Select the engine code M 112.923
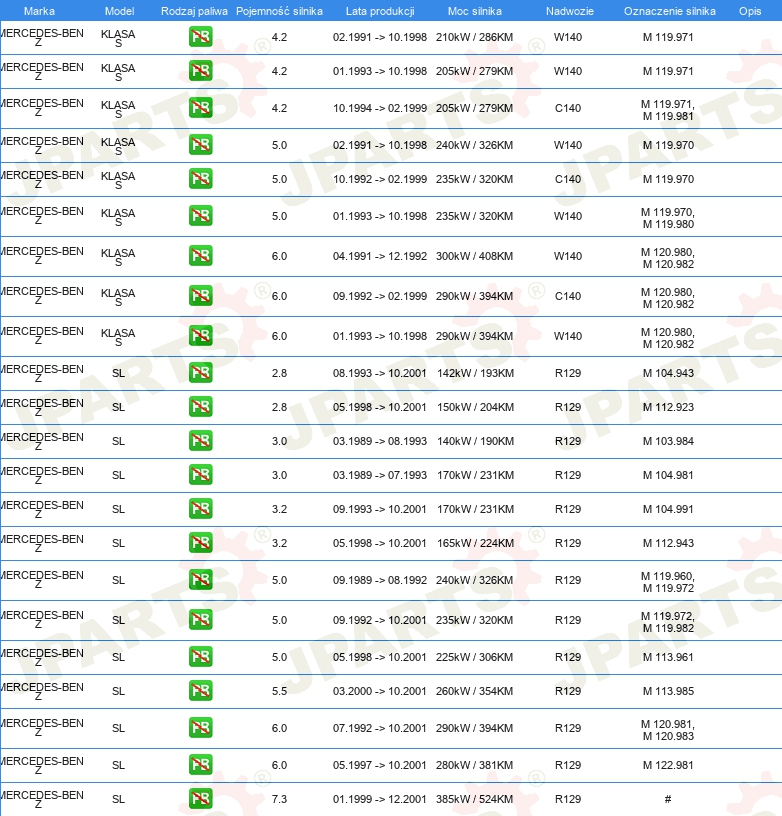Image resolution: width=782 pixels, height=816 pixels. tap(668, 406)
